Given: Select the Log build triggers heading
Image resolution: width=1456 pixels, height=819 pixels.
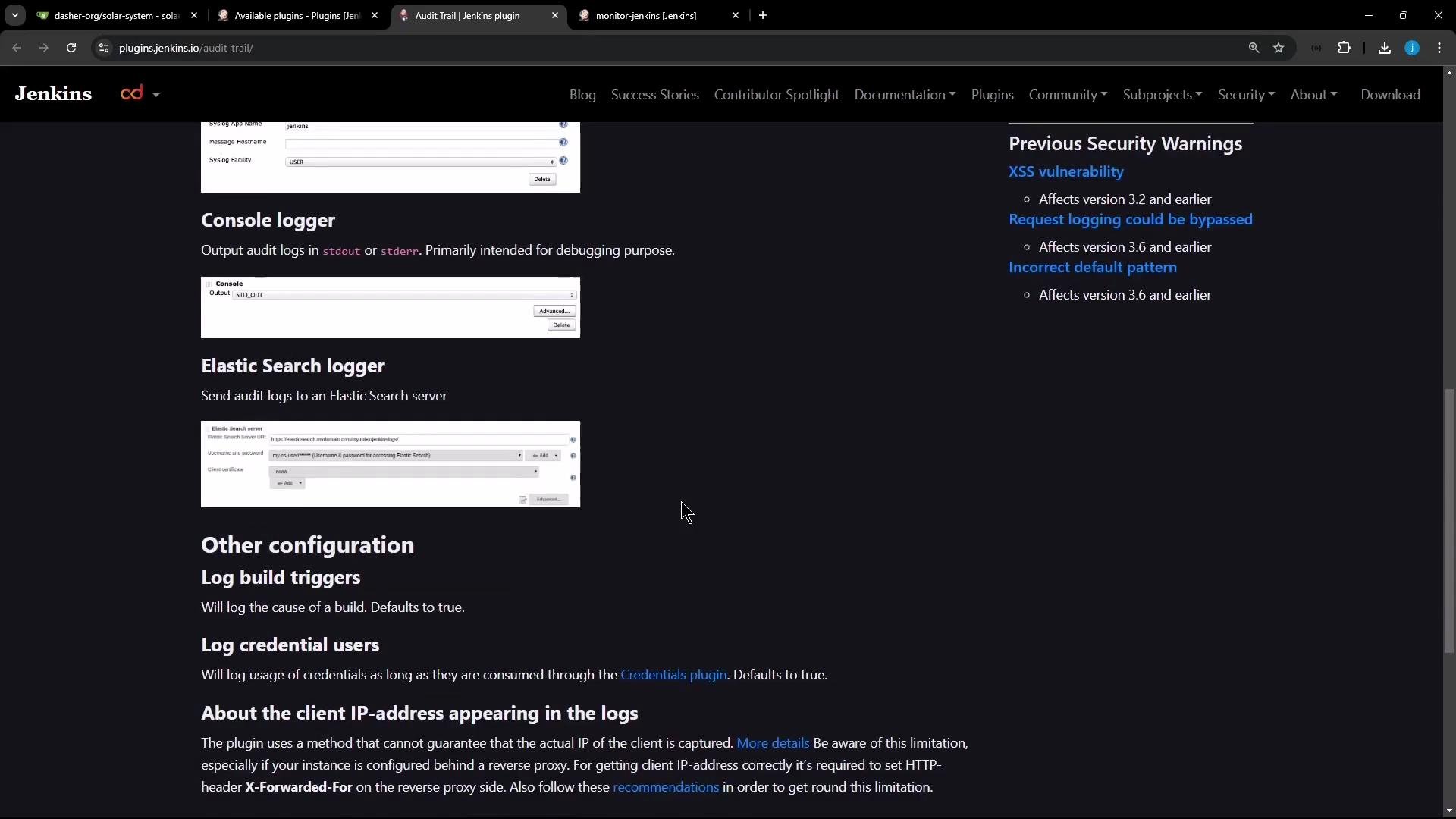Looking at the screenshot, I should coord(281,577).
